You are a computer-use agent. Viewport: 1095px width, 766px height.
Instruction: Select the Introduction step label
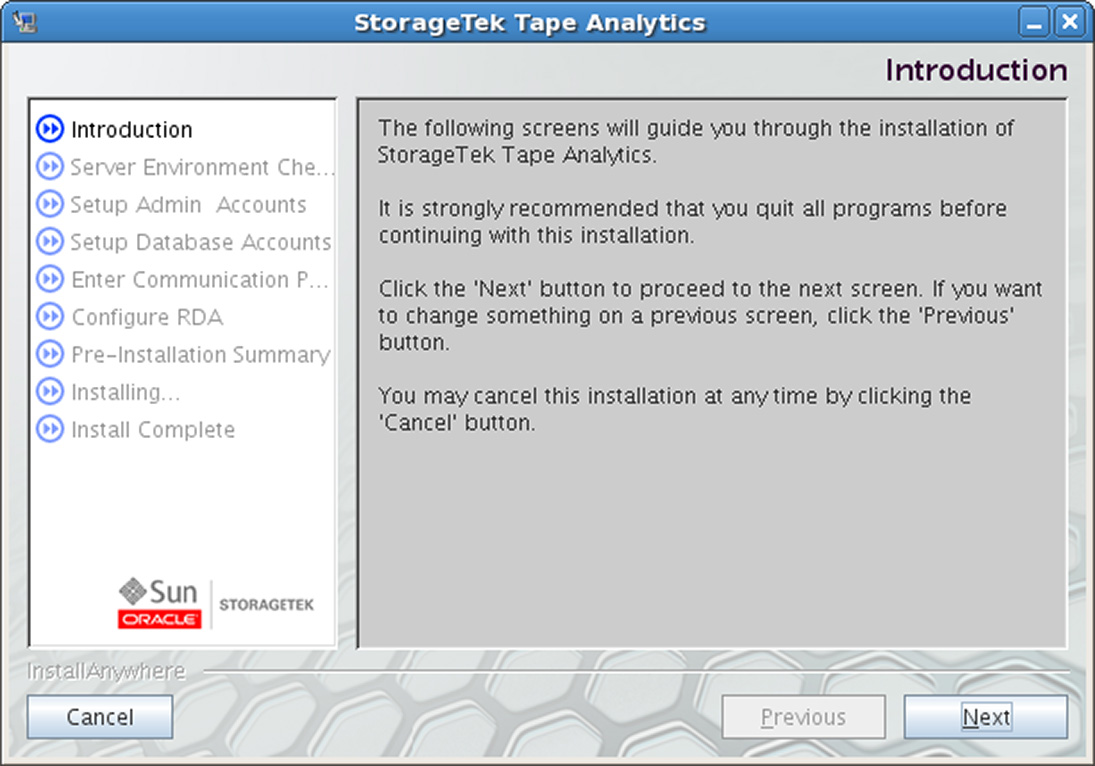point(132,130)
